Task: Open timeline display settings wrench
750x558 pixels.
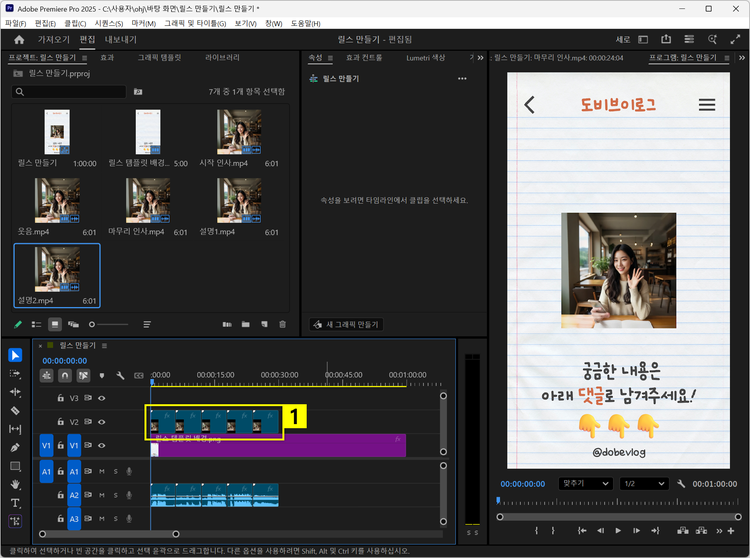Action: [120, 376]
